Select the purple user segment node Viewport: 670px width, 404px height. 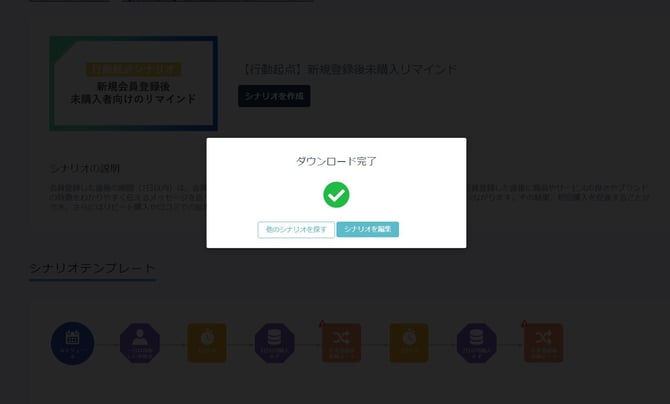point(140,343)
